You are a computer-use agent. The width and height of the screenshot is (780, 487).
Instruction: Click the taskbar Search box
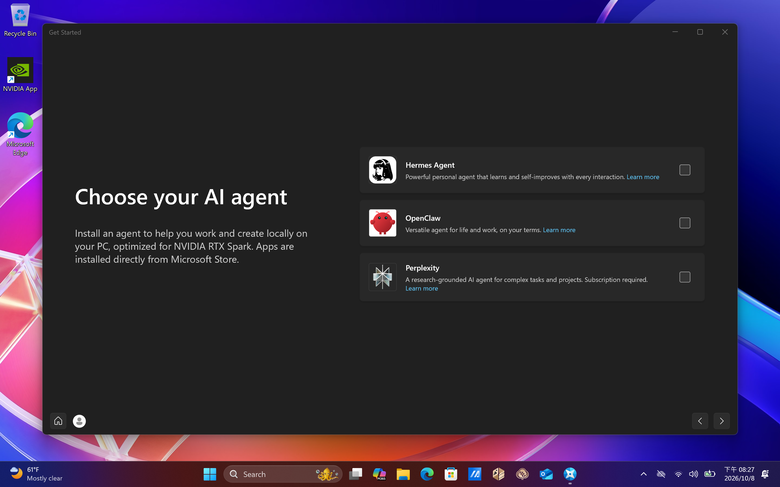click(283, 474)
